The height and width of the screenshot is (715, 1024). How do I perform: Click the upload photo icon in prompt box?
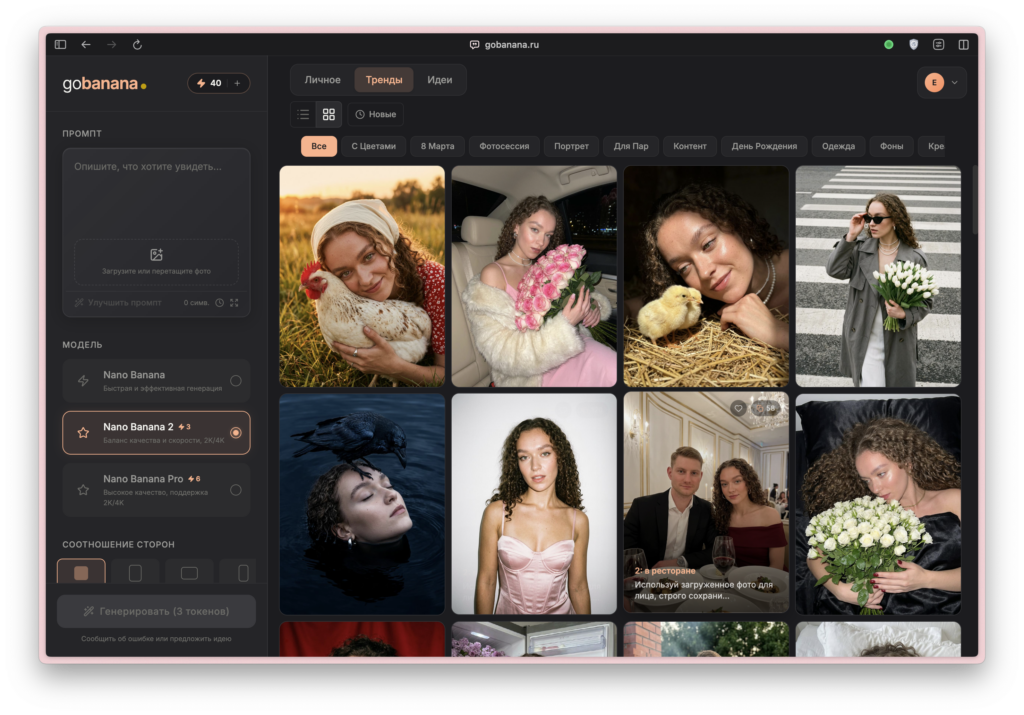point(156,255)
